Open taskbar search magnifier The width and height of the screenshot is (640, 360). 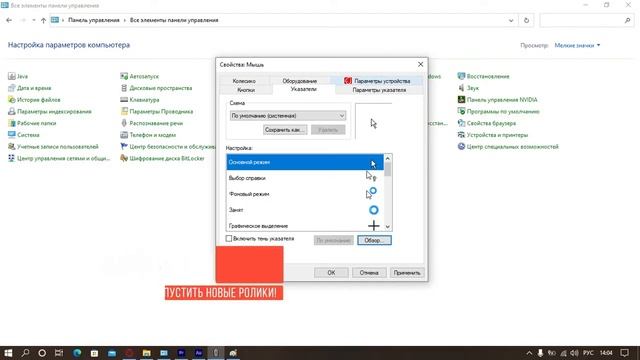point(25,353)
